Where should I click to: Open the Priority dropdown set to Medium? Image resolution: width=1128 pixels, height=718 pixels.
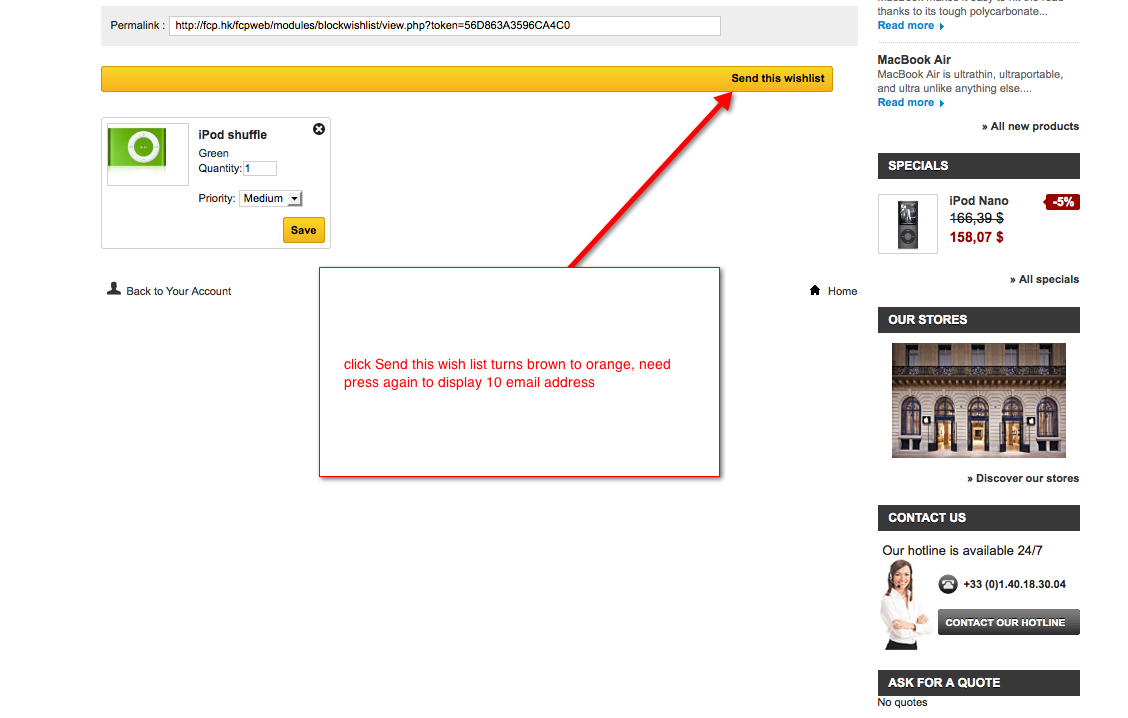coord(270,199)
